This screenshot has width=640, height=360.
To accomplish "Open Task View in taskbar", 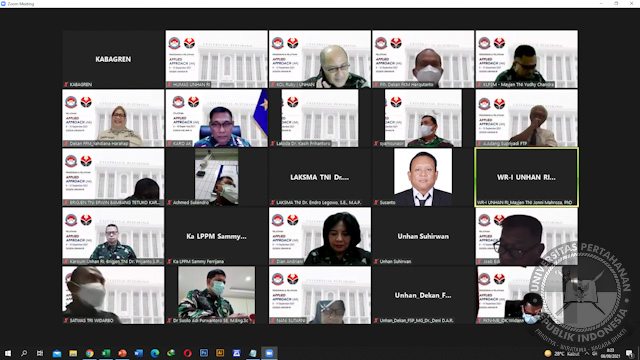I will pyautogui.click(x=40, y=353).
